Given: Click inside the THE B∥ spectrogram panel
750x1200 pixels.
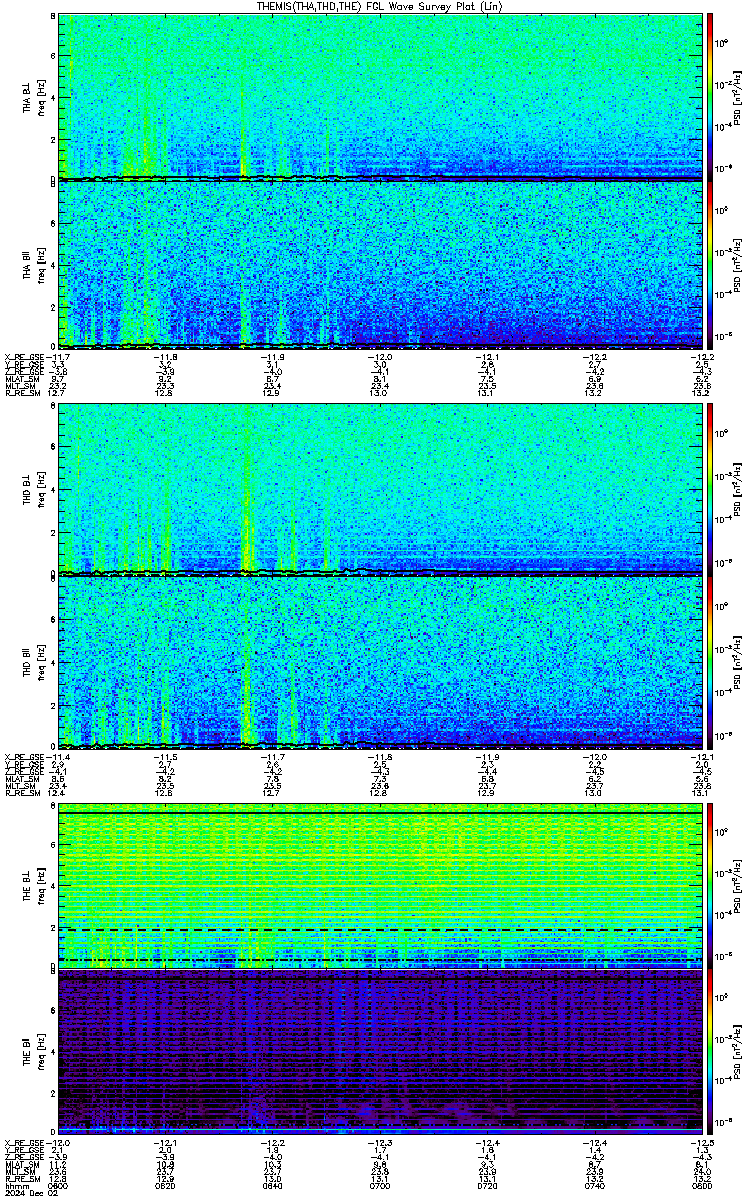Looking at the screenshot, I should click(x=380, y=1054).
